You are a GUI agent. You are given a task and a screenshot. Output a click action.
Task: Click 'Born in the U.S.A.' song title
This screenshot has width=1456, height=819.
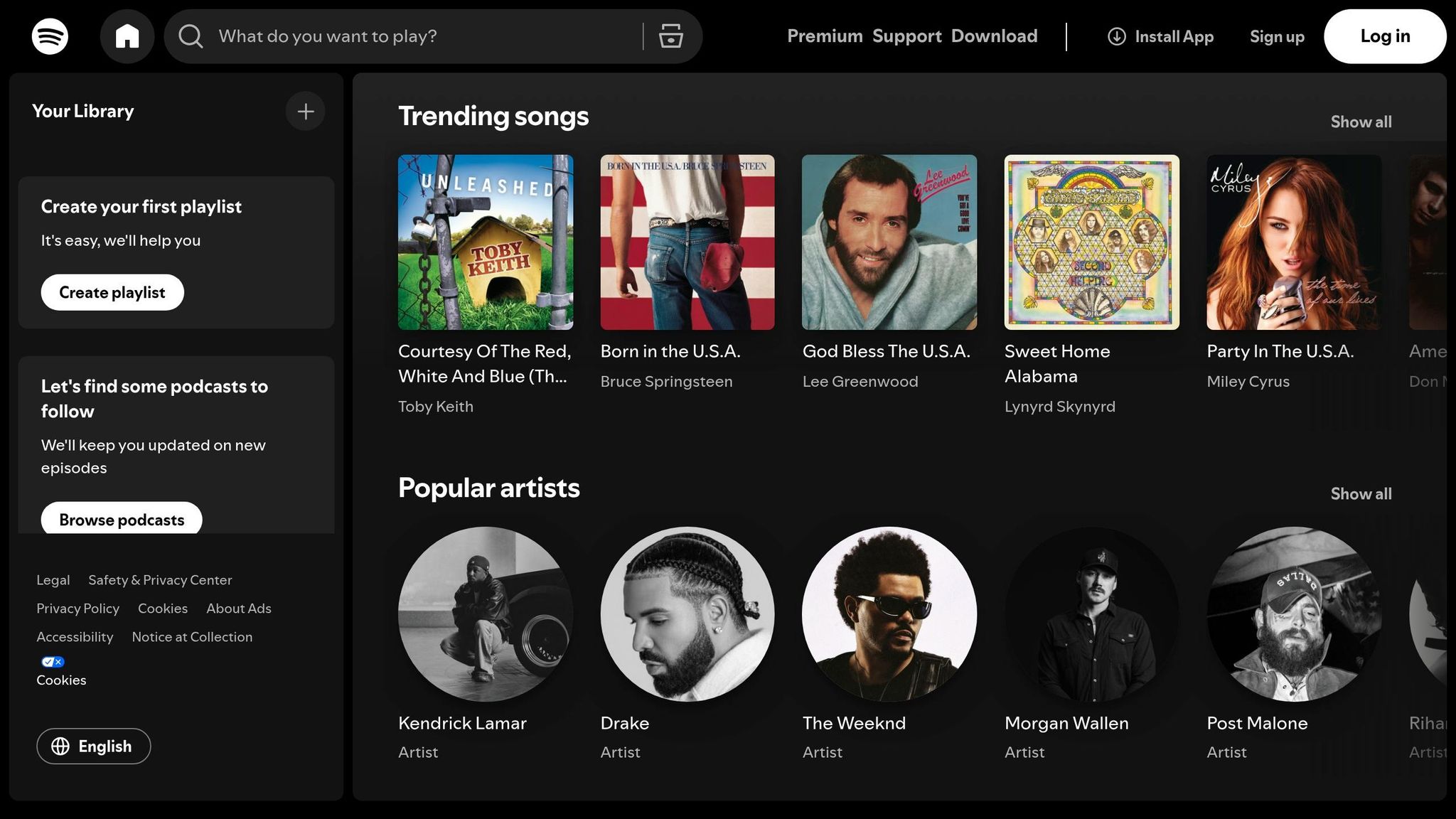click(x=670, y=351)
